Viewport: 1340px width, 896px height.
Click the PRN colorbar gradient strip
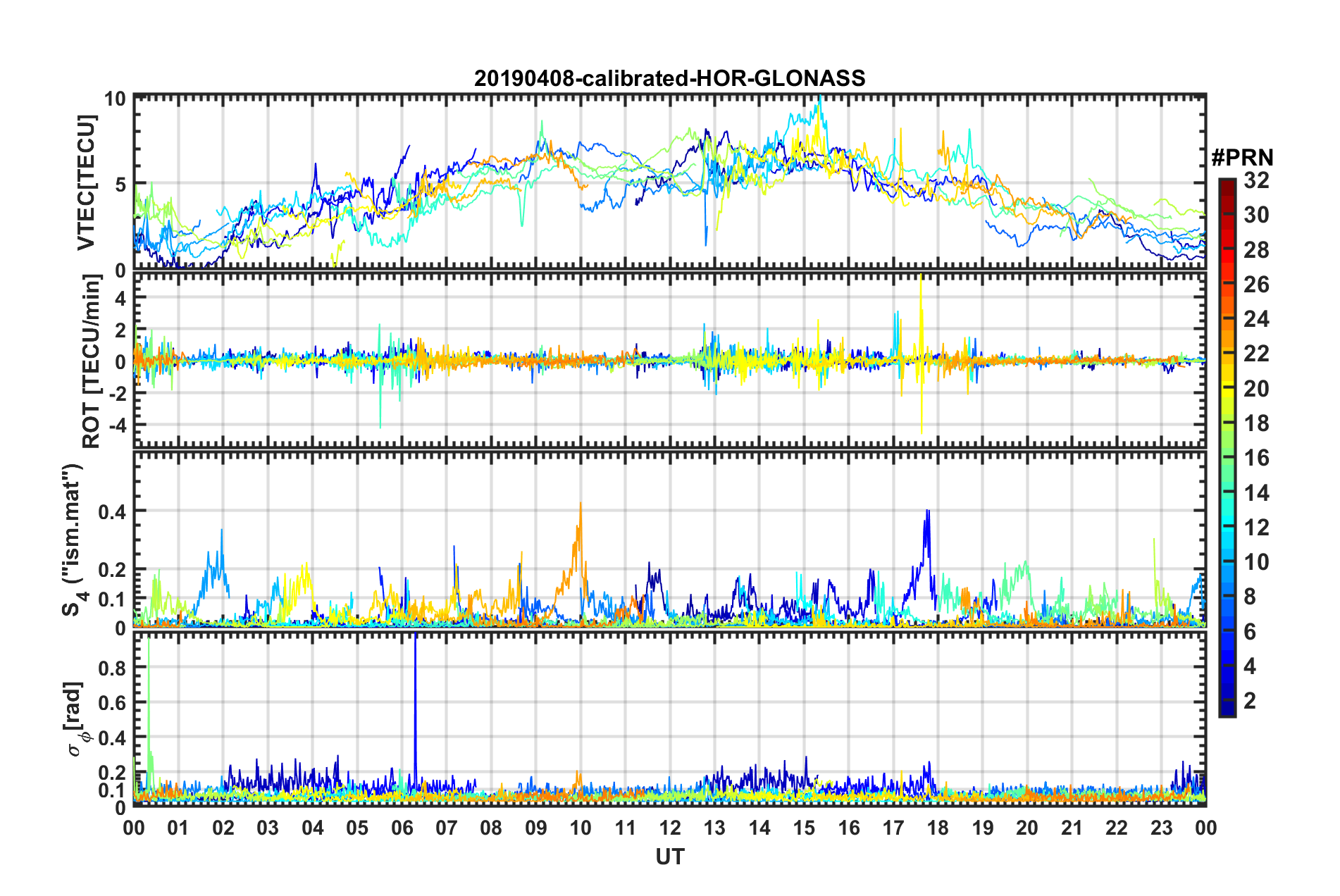click(x=1227, y=447)
